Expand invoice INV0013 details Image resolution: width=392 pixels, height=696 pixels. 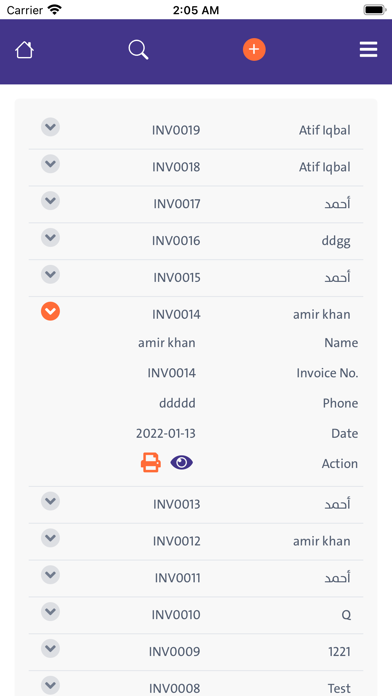click(51, 501)
